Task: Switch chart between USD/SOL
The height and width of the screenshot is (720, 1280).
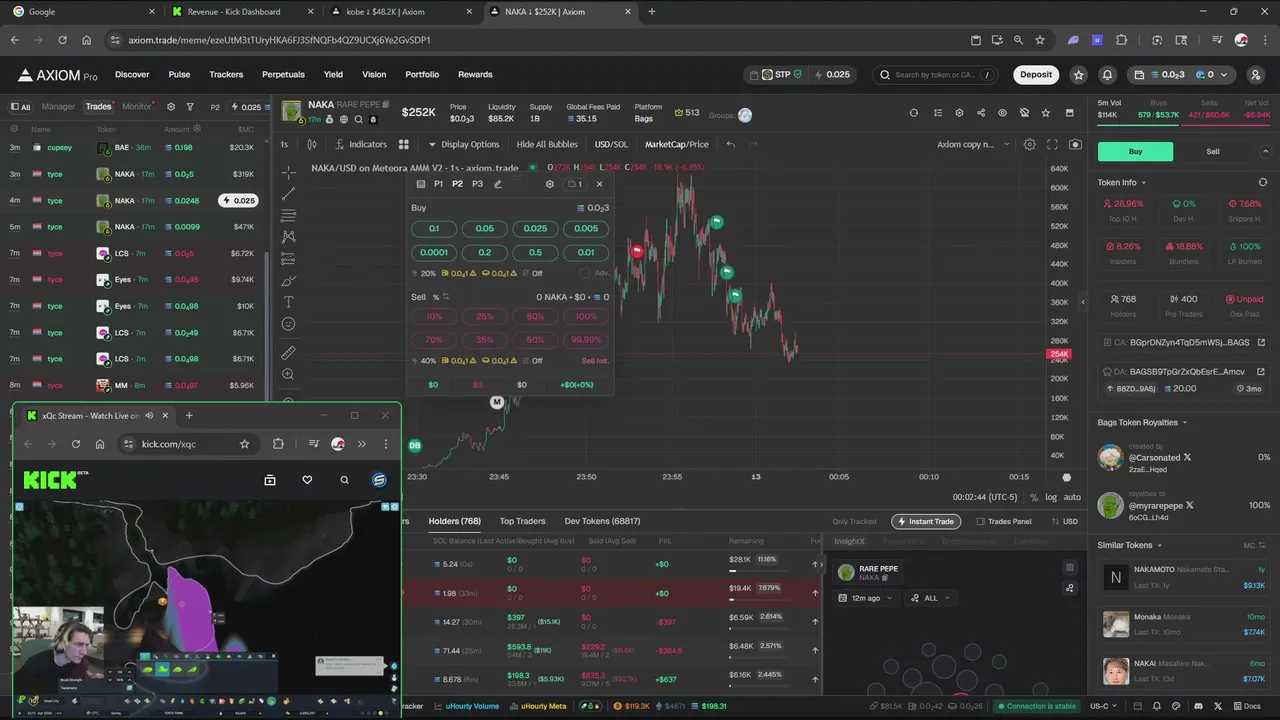Action: (x=611, y=144)
